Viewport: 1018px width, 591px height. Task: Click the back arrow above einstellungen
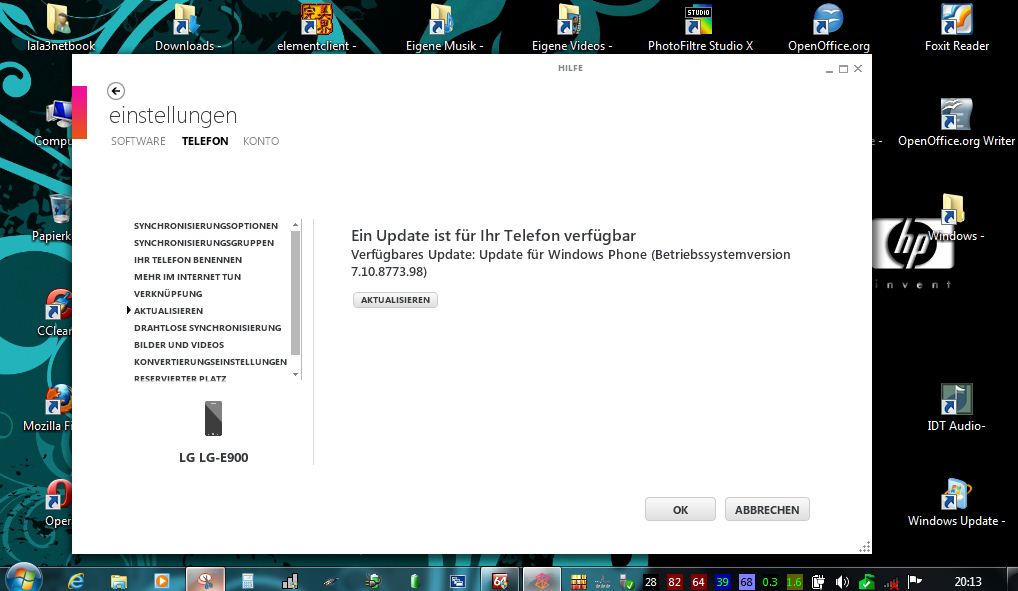[116, 91]
